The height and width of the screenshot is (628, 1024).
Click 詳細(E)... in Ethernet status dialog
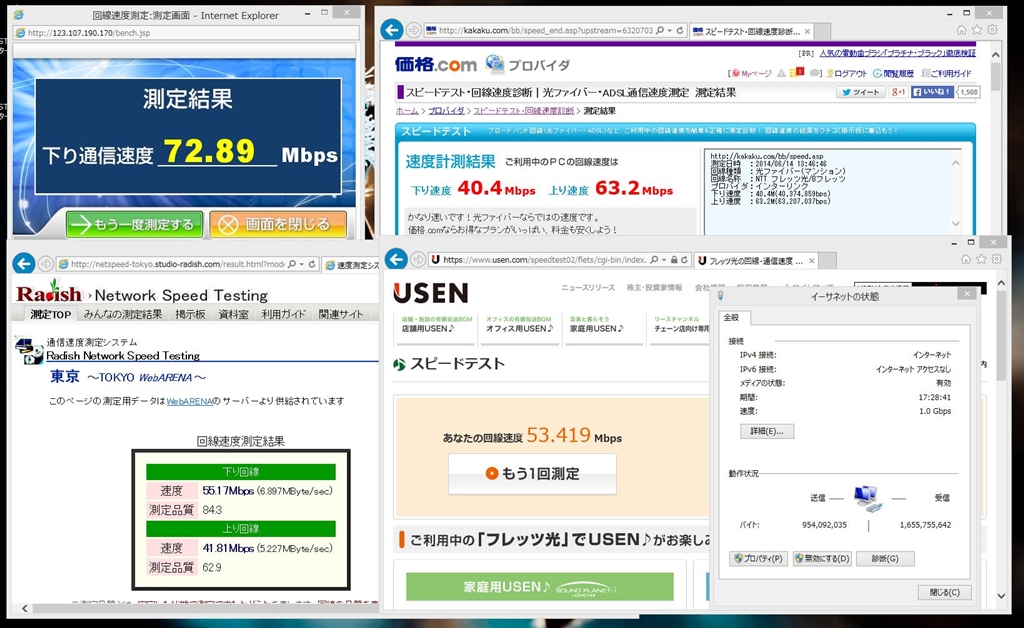click(767, 431)
